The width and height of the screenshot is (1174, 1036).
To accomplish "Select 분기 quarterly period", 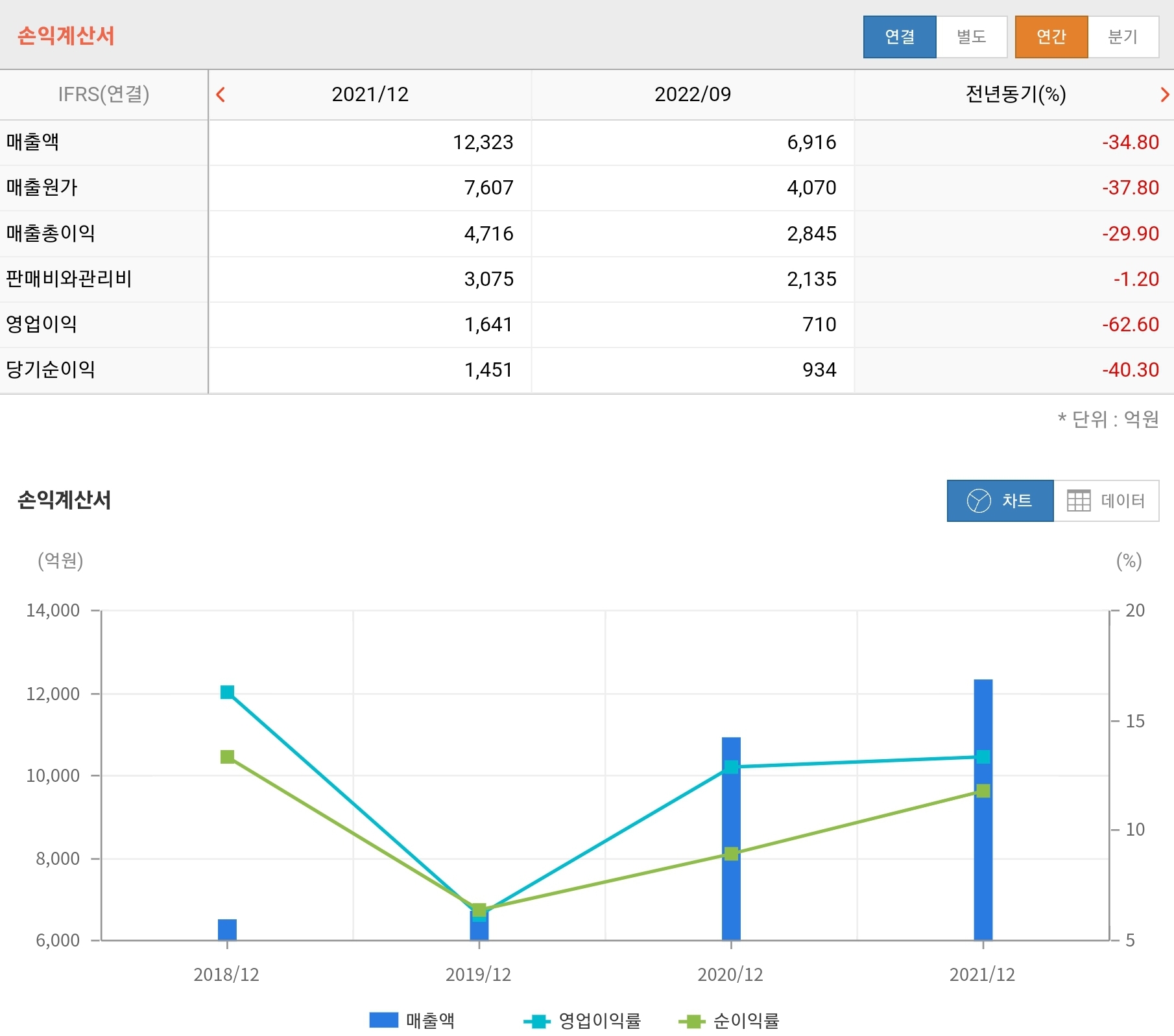I will (1123, 37).
